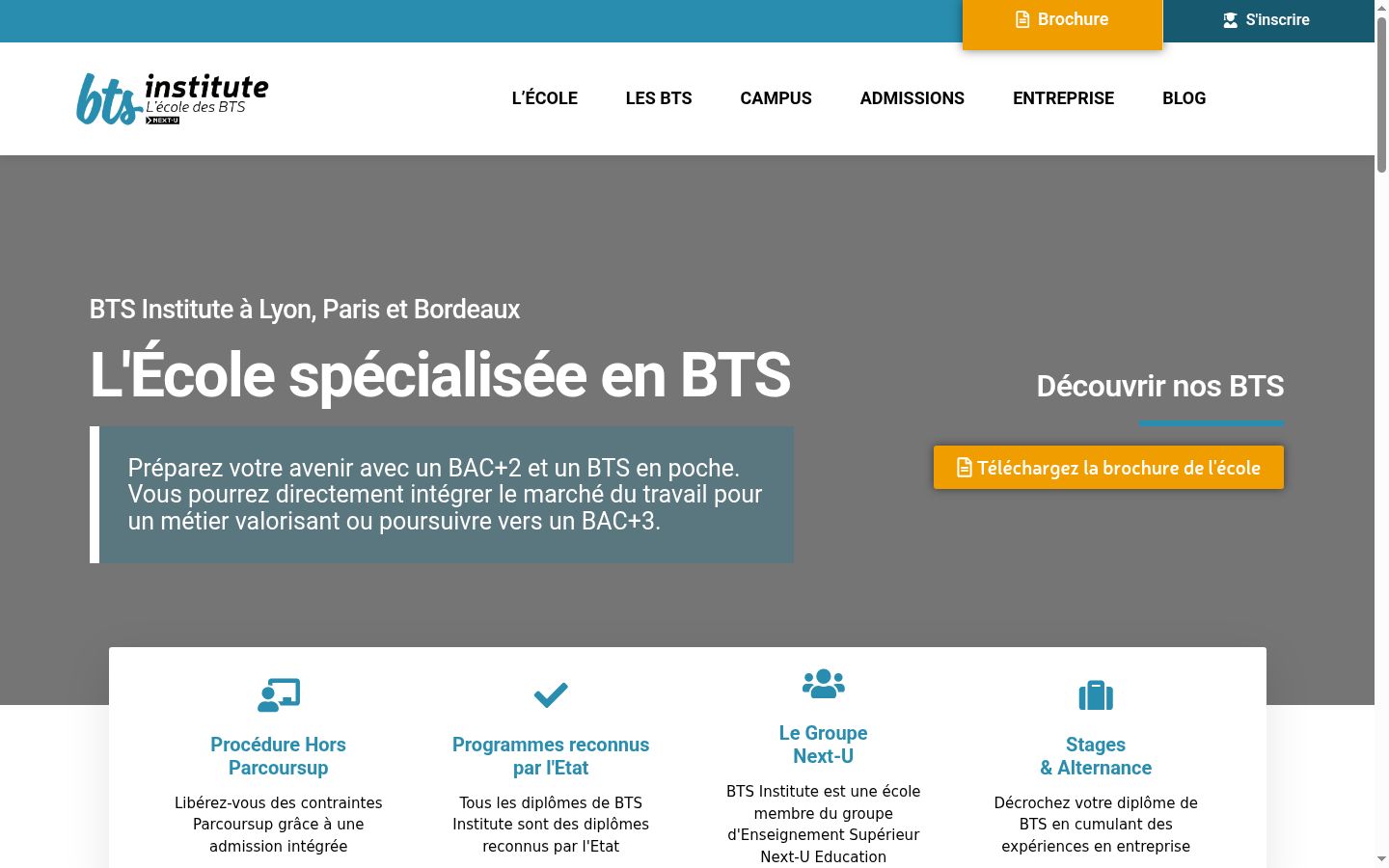
Task: Go to the CAMPUS menu item
Action: (776, 98)
